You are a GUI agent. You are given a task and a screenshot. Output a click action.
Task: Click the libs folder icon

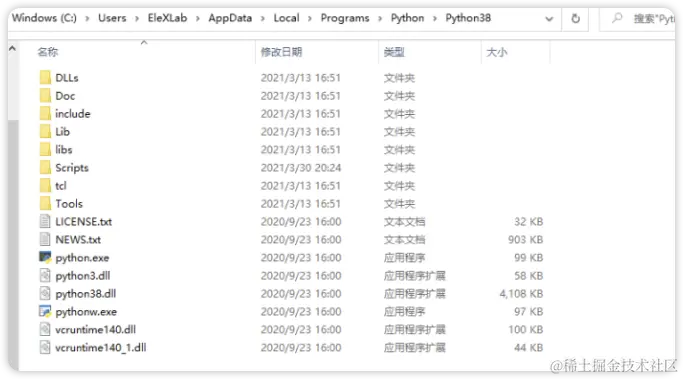[45, 149]
